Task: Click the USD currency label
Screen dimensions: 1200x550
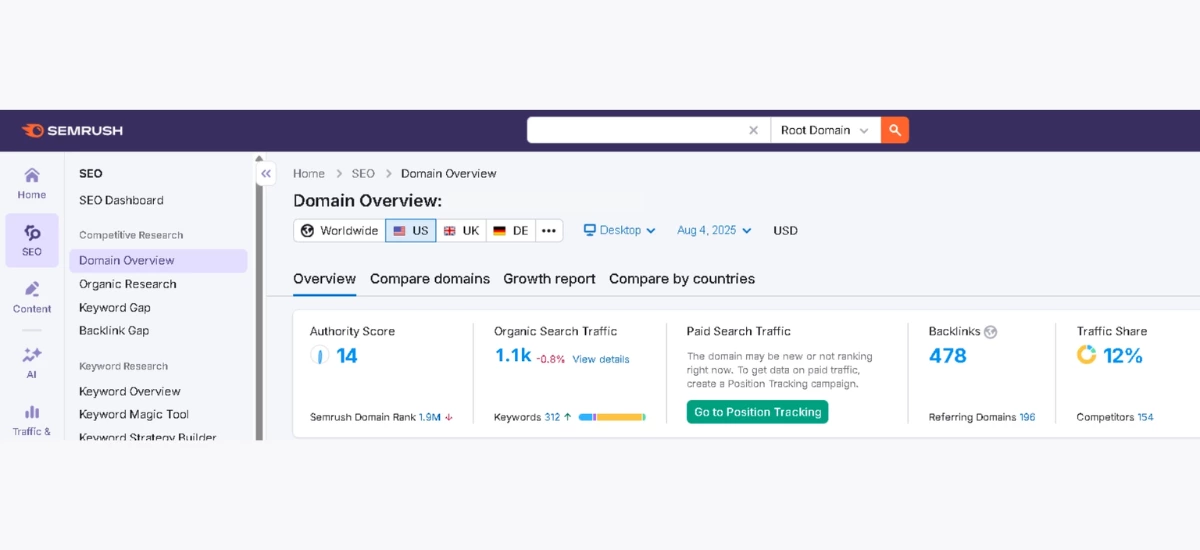Action: click(786, 230)
